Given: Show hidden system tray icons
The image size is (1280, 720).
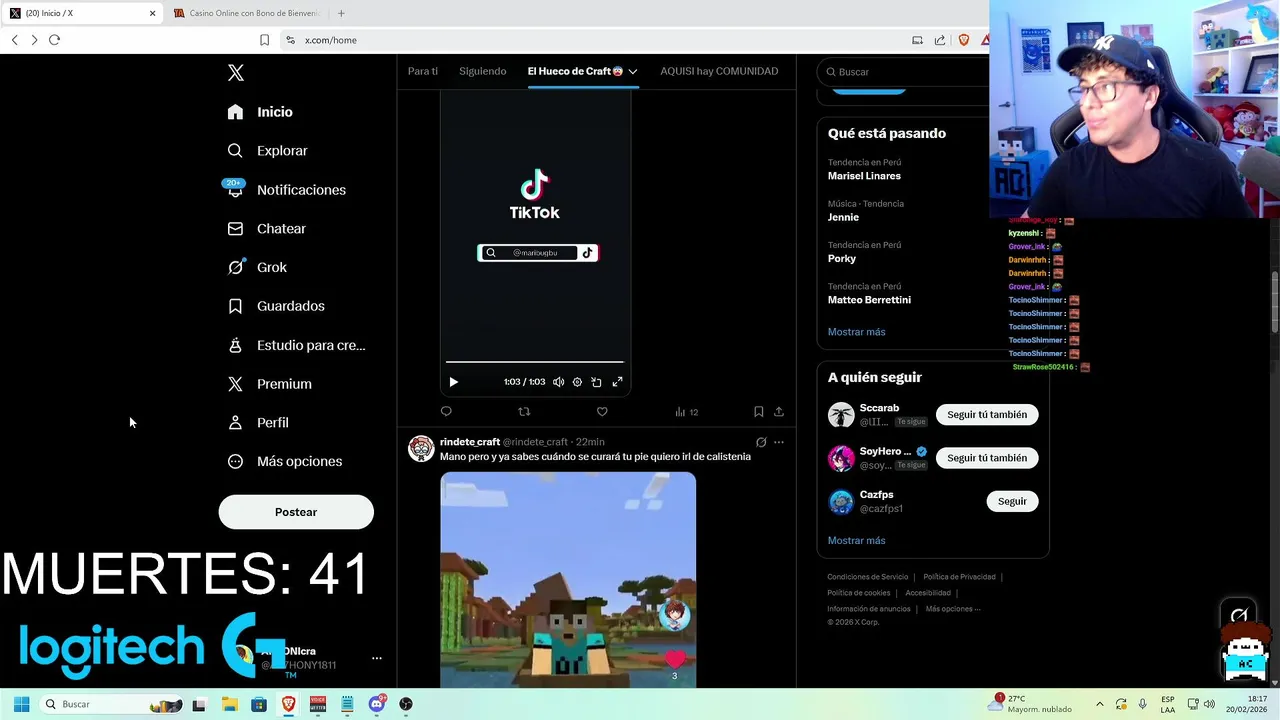Looking at the screenshot, I should 1099,704.
